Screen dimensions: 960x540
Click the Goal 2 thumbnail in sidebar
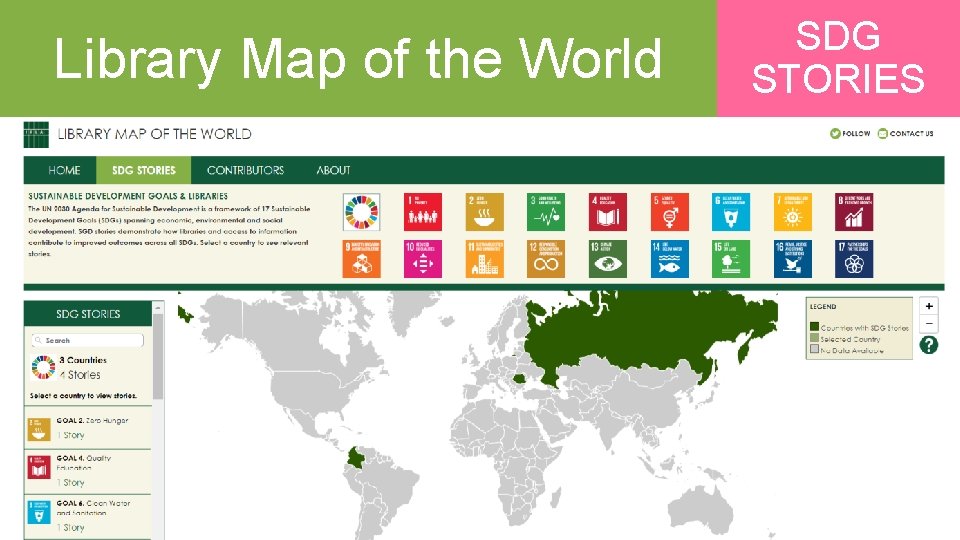[39, 429]
